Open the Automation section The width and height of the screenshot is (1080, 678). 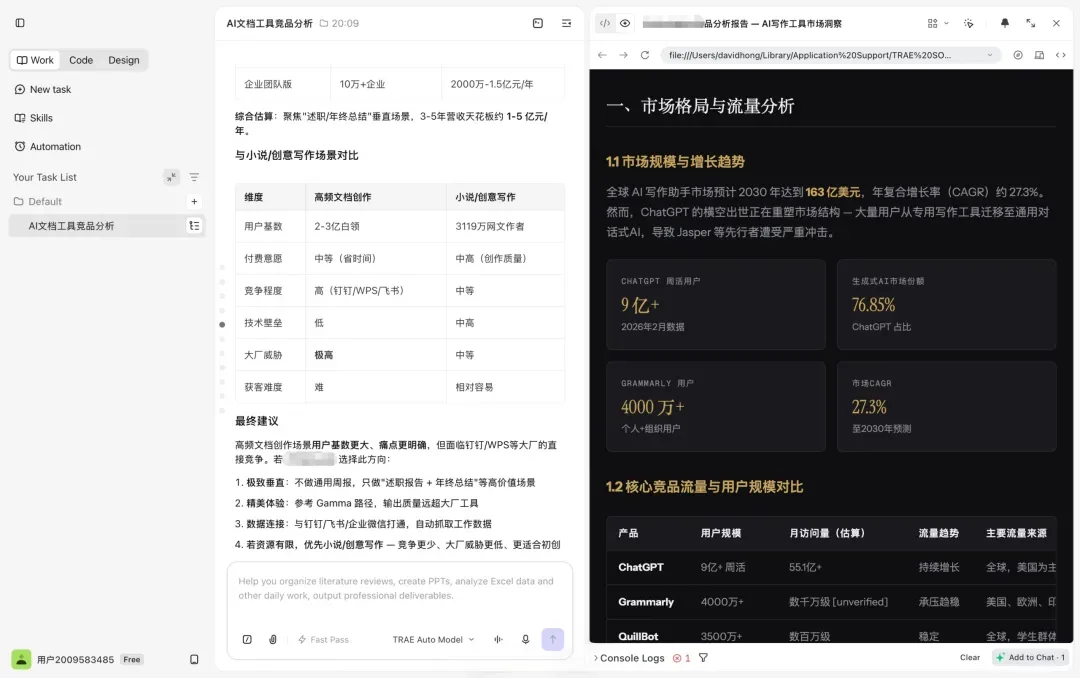pyautogui.click(x=48, y=147)
